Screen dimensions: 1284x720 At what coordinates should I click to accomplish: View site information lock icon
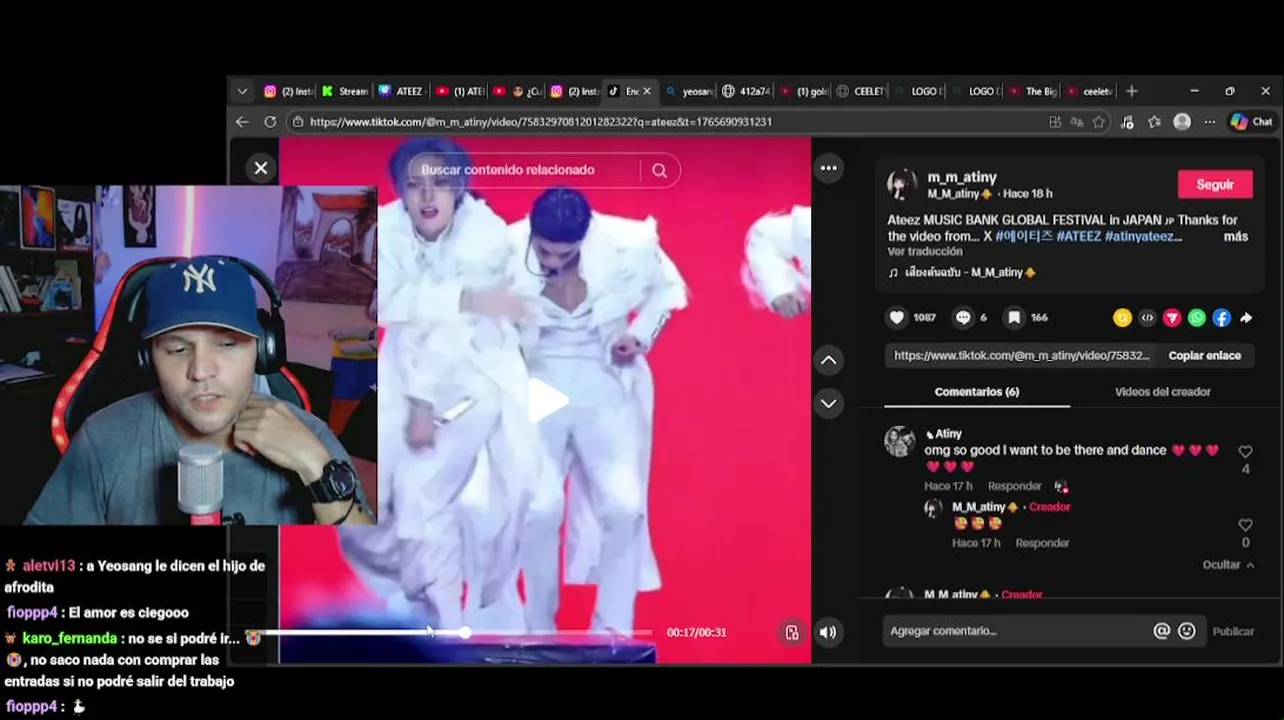pos(297,122)
